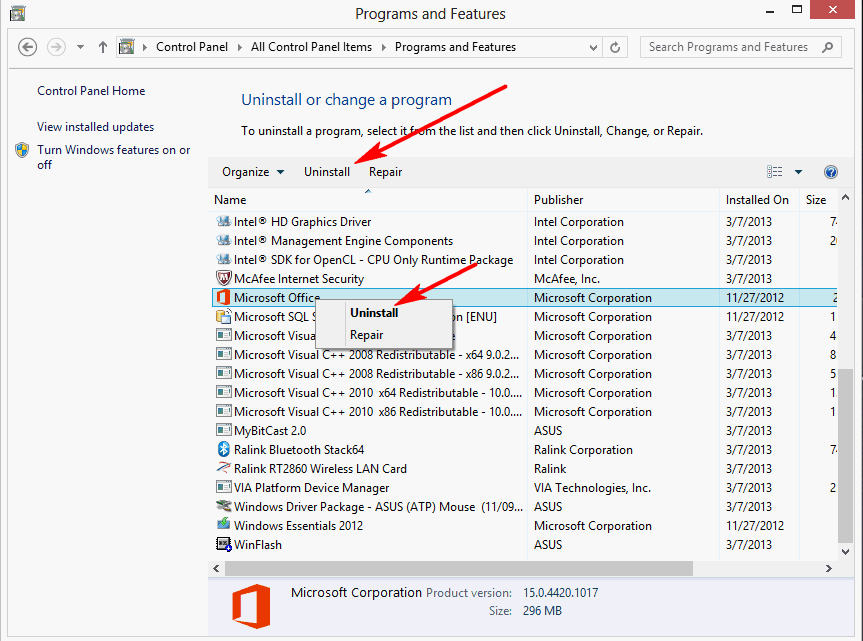
Task: Open recent locations dropdown arrow
Action: click(x=80, y=47)
